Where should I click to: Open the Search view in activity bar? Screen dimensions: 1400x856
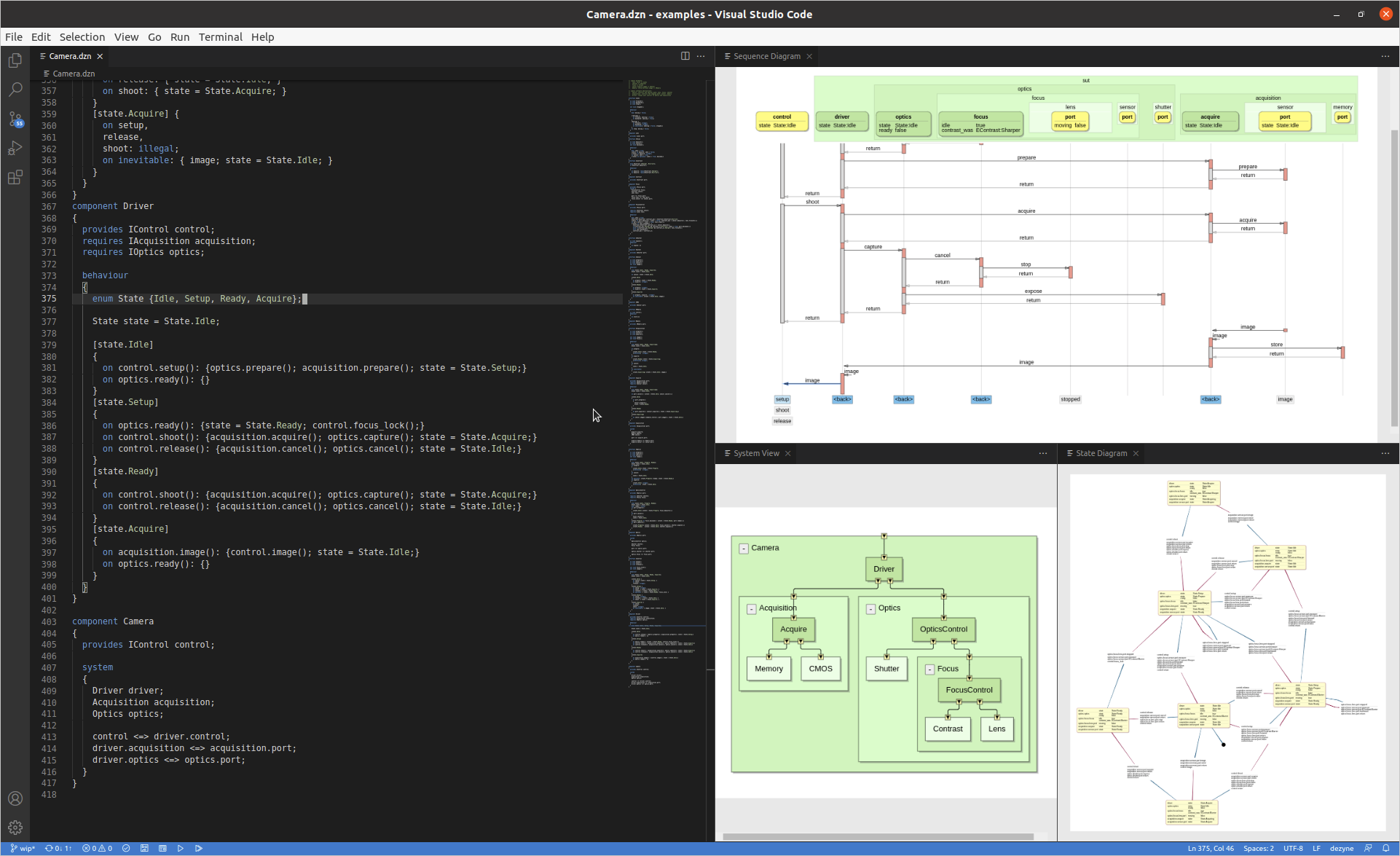(15, 90)
